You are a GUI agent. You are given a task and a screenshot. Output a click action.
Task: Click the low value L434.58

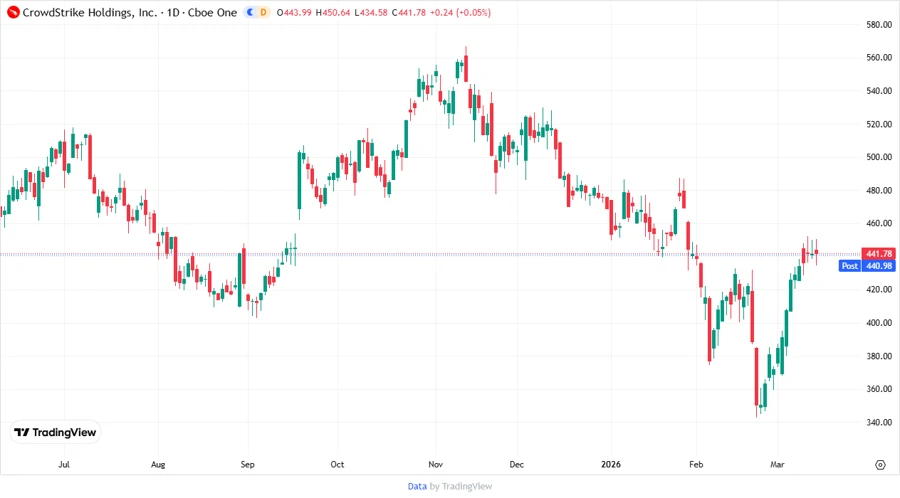371,13
